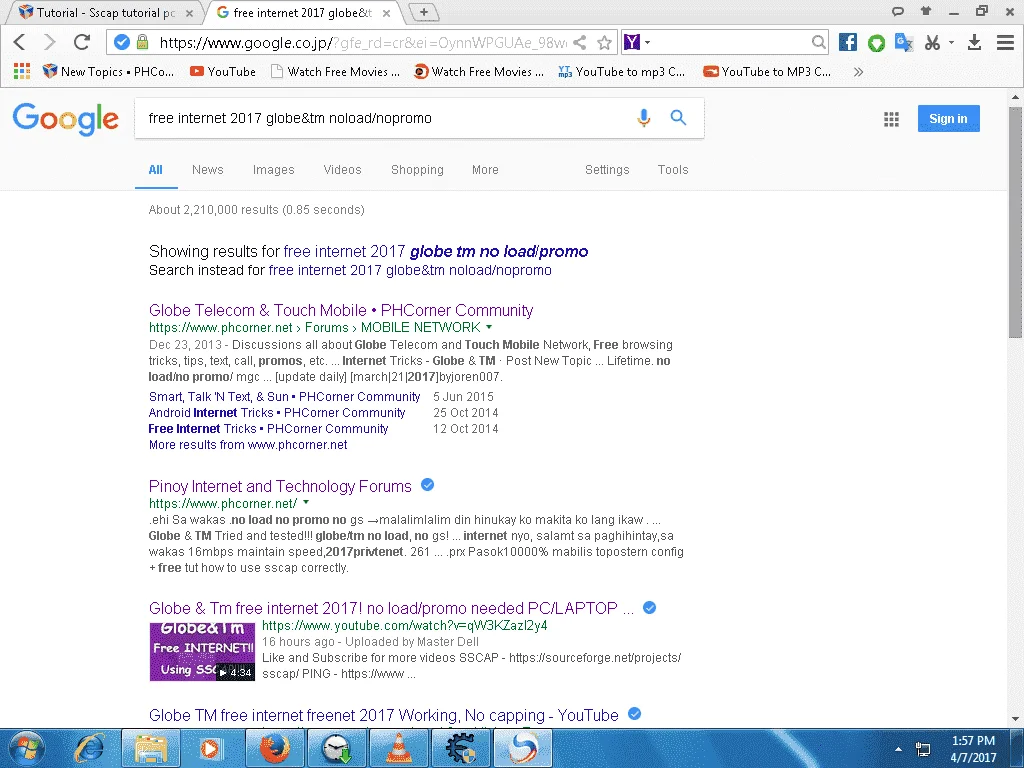Open a new tab with plus button

[x=423, y=12]
